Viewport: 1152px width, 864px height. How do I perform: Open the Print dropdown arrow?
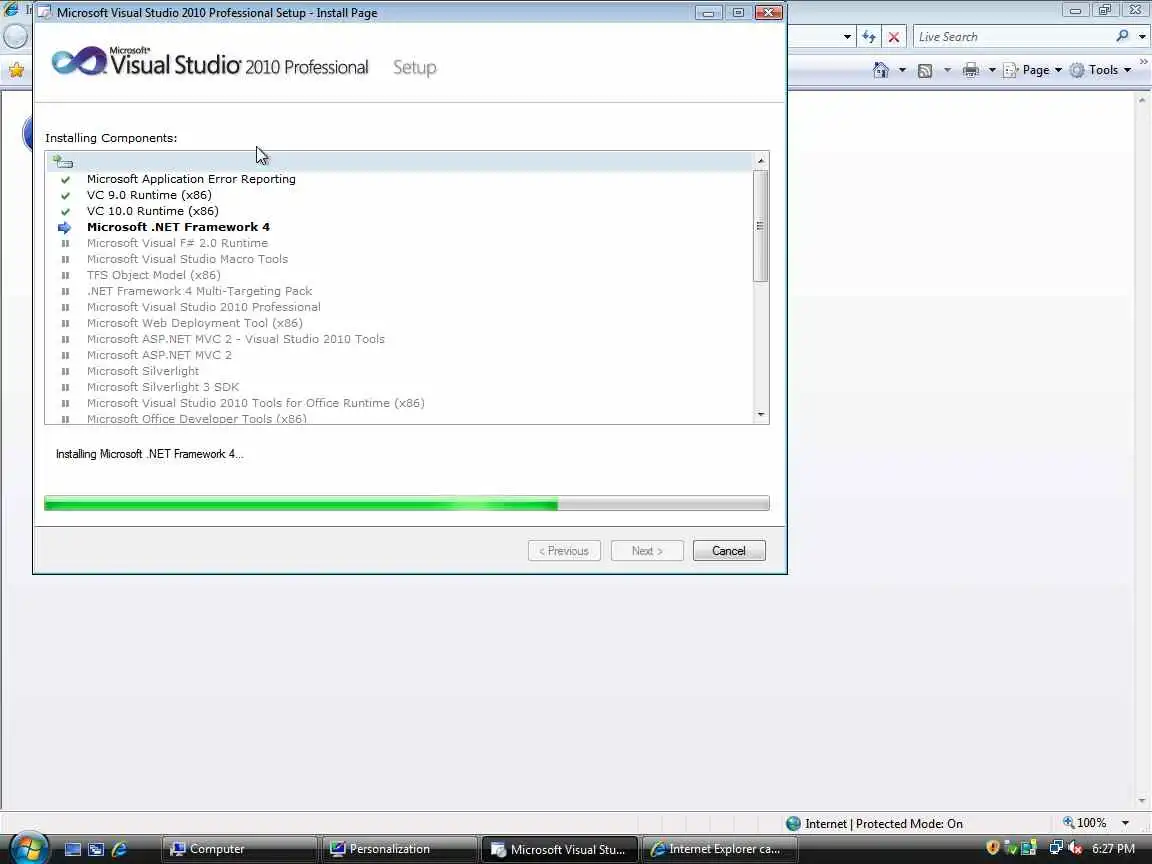[992, 71]
